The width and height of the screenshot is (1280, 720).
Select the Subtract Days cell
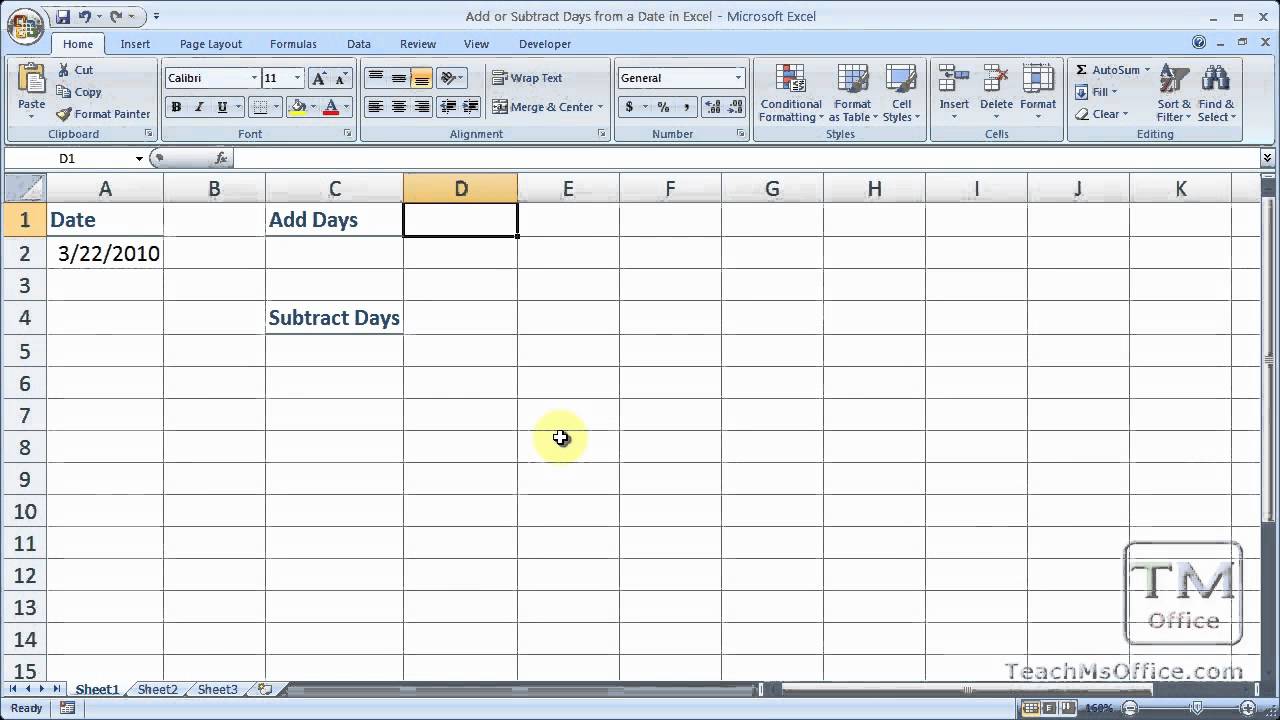334,318
